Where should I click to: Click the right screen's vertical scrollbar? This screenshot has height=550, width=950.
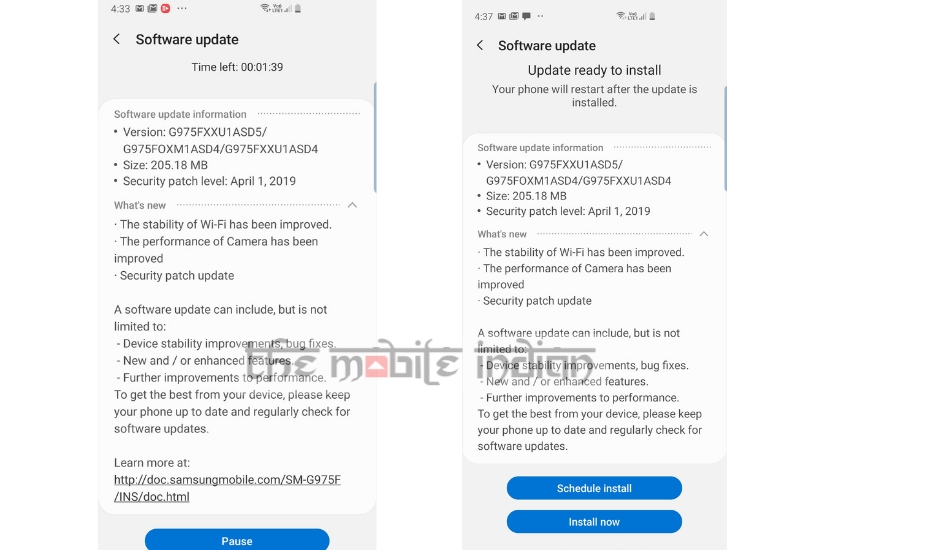coord(725,139)
